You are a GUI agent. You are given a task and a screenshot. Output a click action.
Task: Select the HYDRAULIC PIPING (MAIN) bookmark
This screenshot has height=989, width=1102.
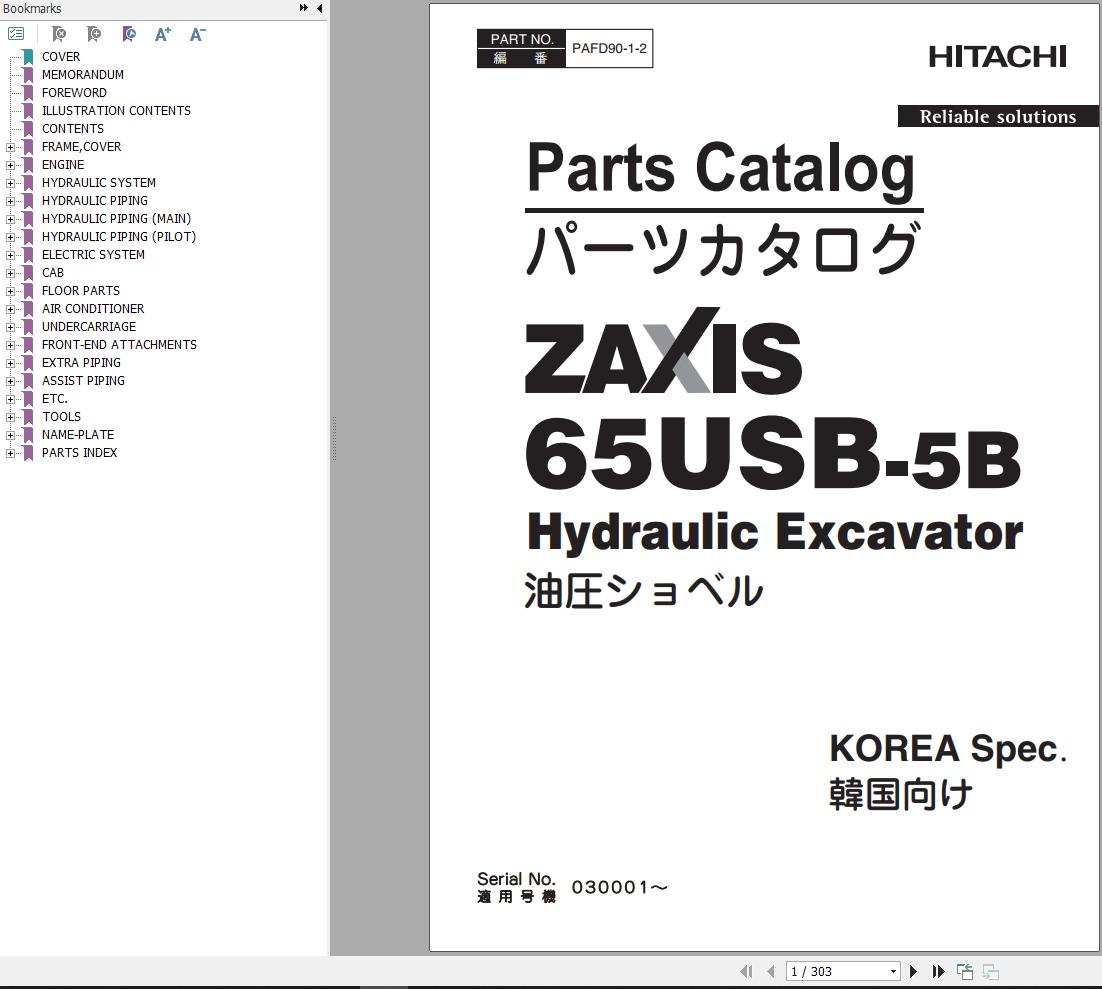[116, 219]
